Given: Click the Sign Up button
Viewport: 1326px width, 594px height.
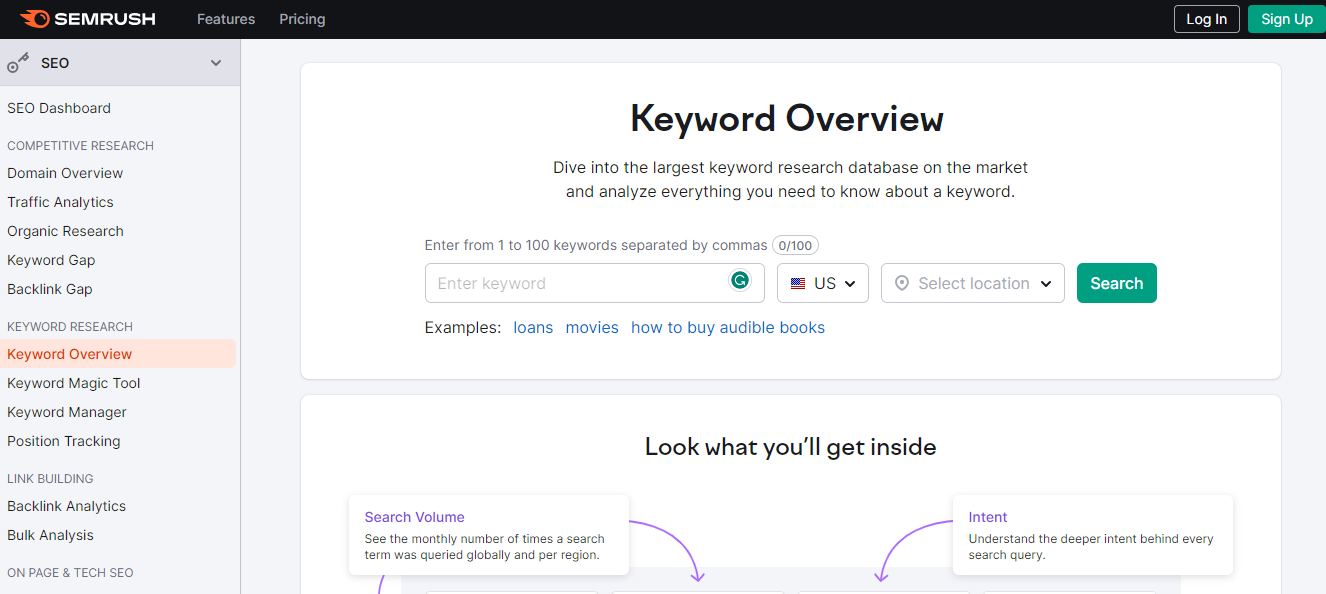Looking at the screenshot, I should (1286, 19).
